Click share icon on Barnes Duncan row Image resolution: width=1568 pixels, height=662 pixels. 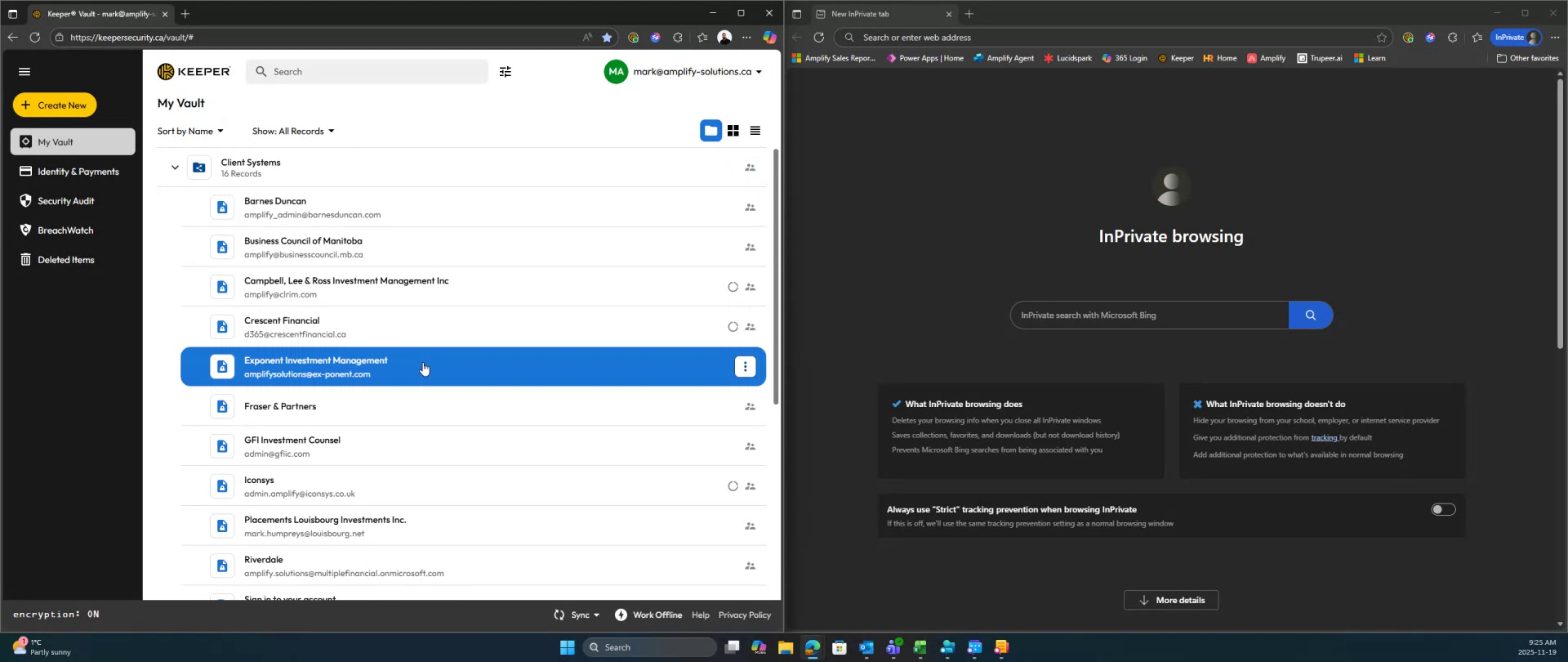[x=750, y=208]
